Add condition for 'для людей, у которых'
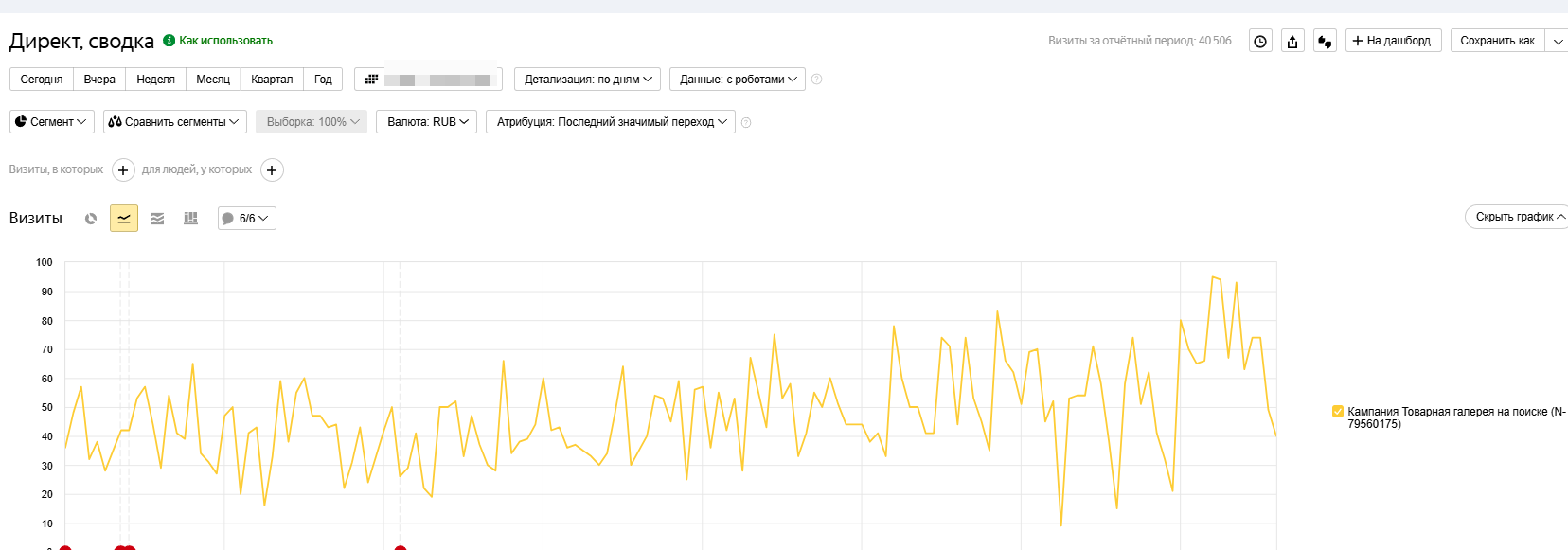This screenshot has width=1568, height=550. pos(272,170)
